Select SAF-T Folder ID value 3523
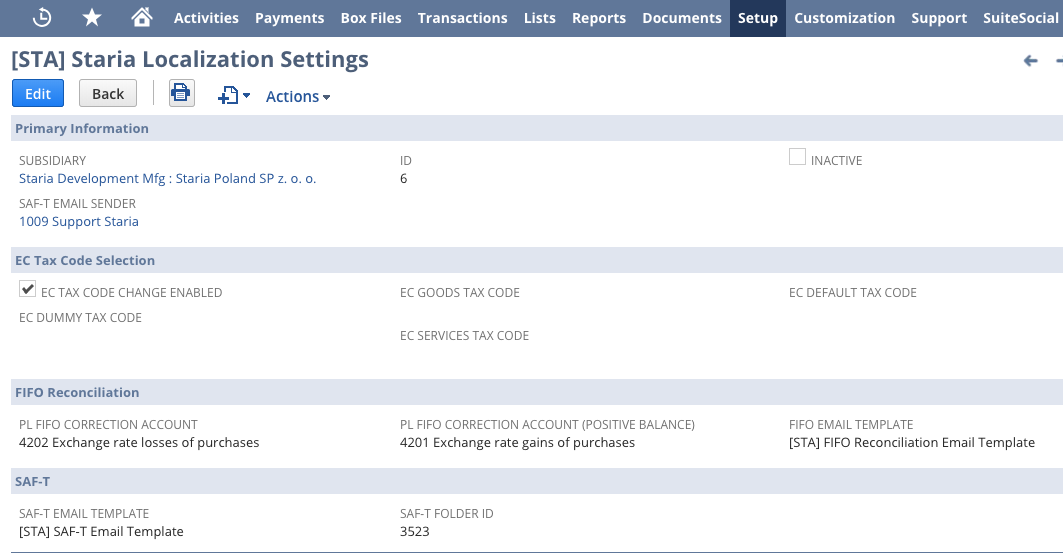The width and height of the screenshot is (1063, 553). click(415, 531)
